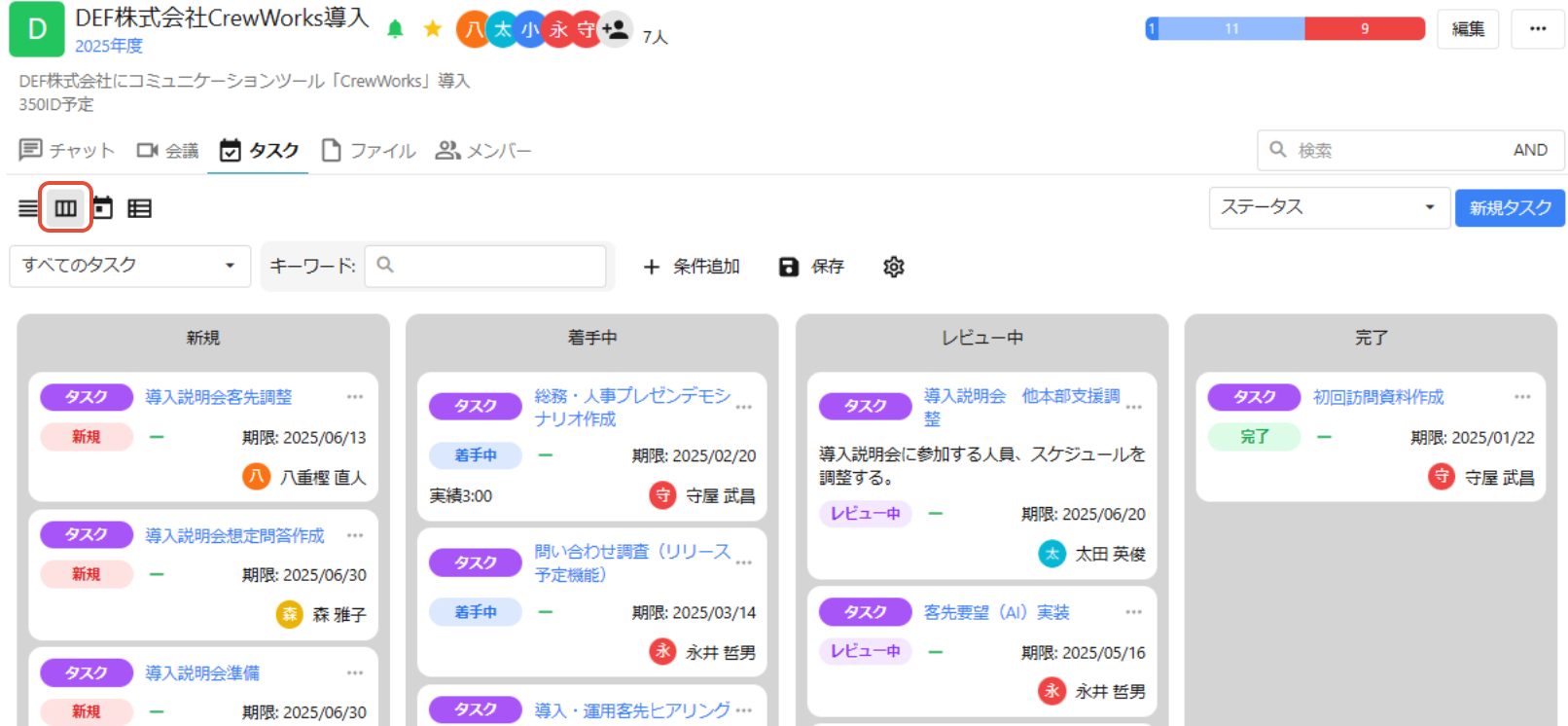
Task: Switch to calendar view icon
Action: click(102, 207)
